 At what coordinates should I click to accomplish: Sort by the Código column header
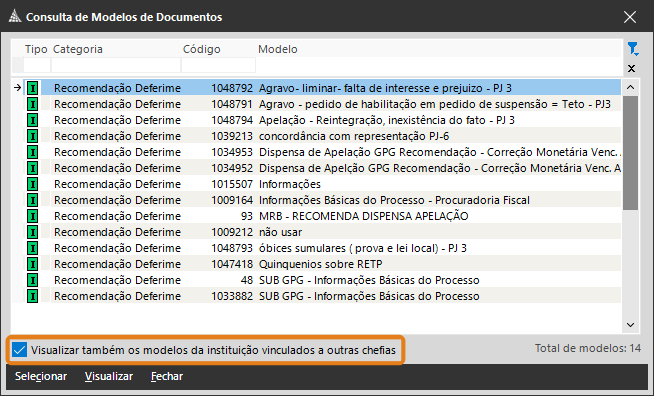[201, 49]
